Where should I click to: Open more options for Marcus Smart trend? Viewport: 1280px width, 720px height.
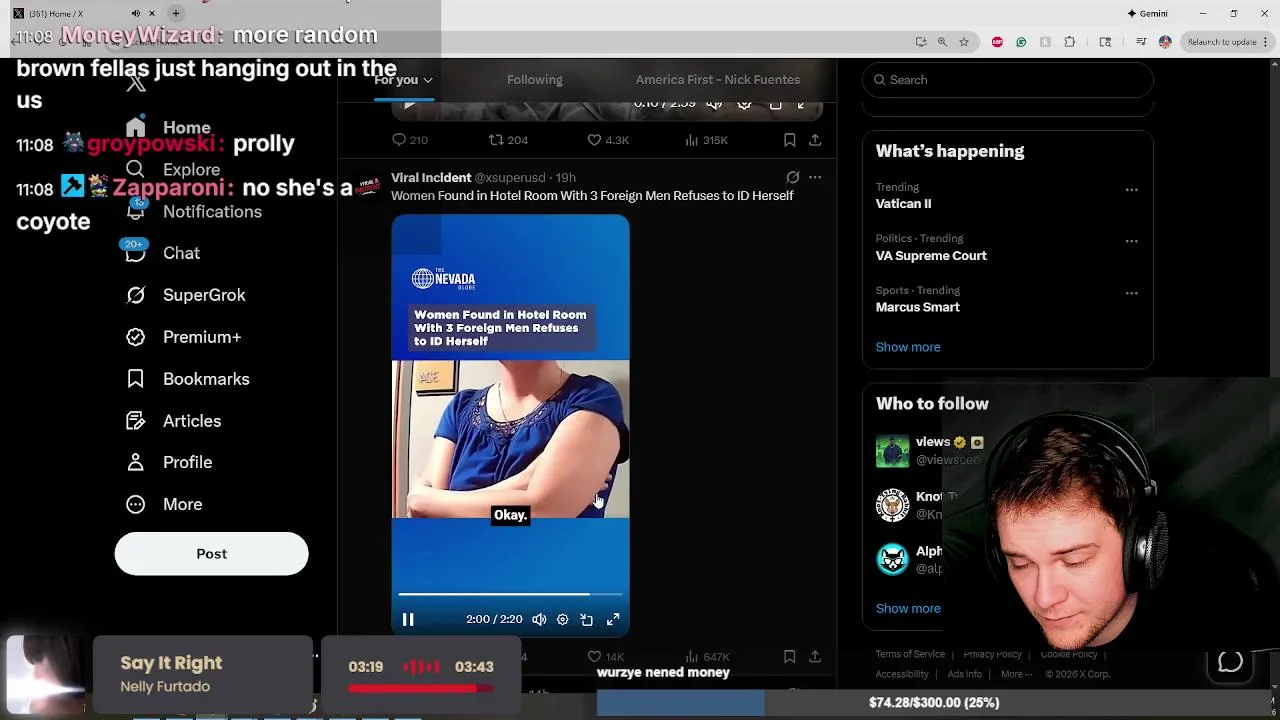[x=1131, y=293]
